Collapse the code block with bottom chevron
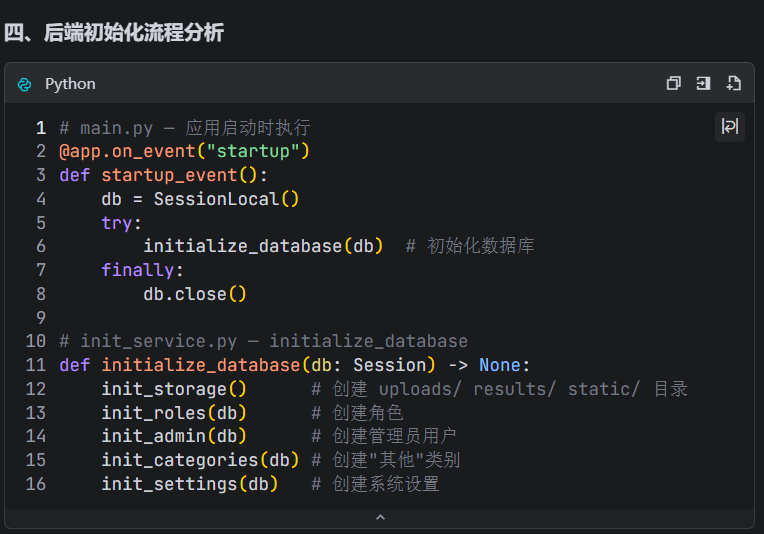 pos(381,517)
